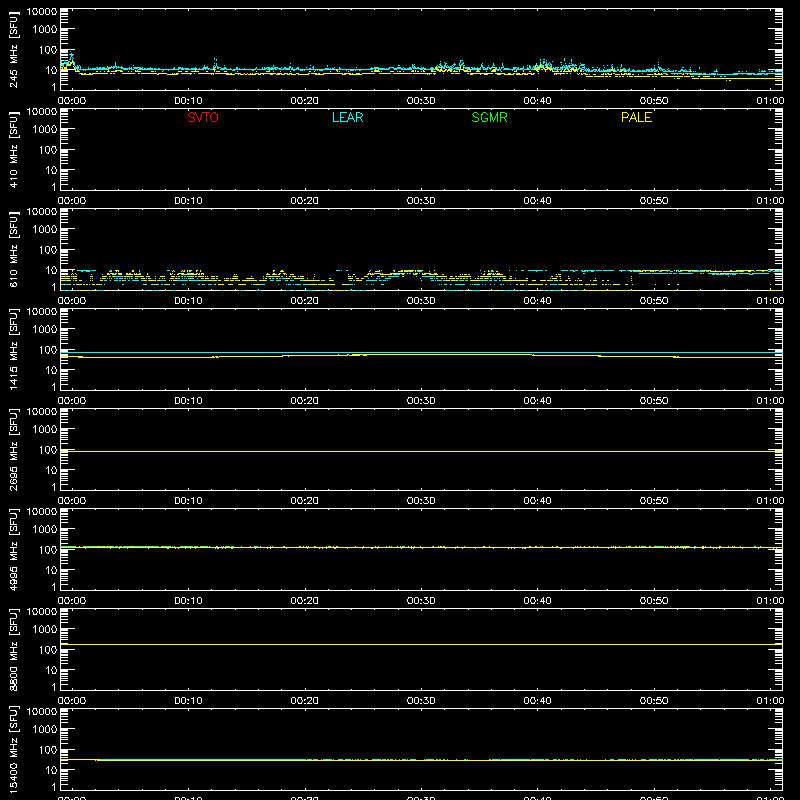Image resolution: width=800 pixels, height=800 pixels.
Task: Click the 100 tick label on 410 MHz axis
Action: click(47, 150)
